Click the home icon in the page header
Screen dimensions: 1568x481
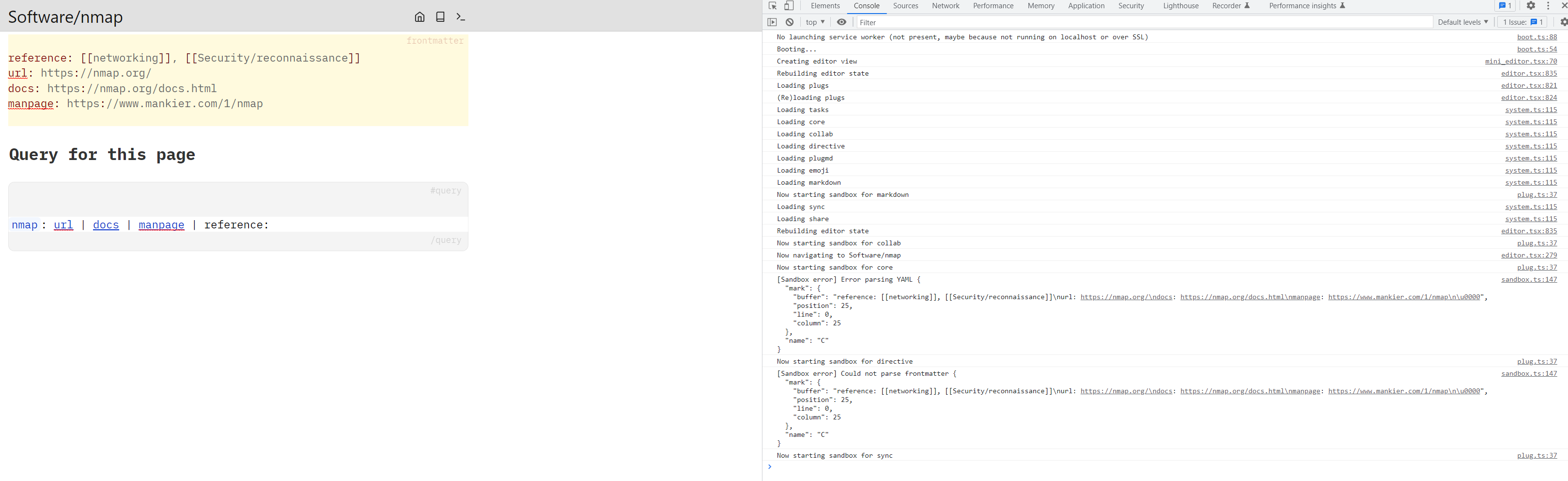pyautogui.click(x=419, y=17)
